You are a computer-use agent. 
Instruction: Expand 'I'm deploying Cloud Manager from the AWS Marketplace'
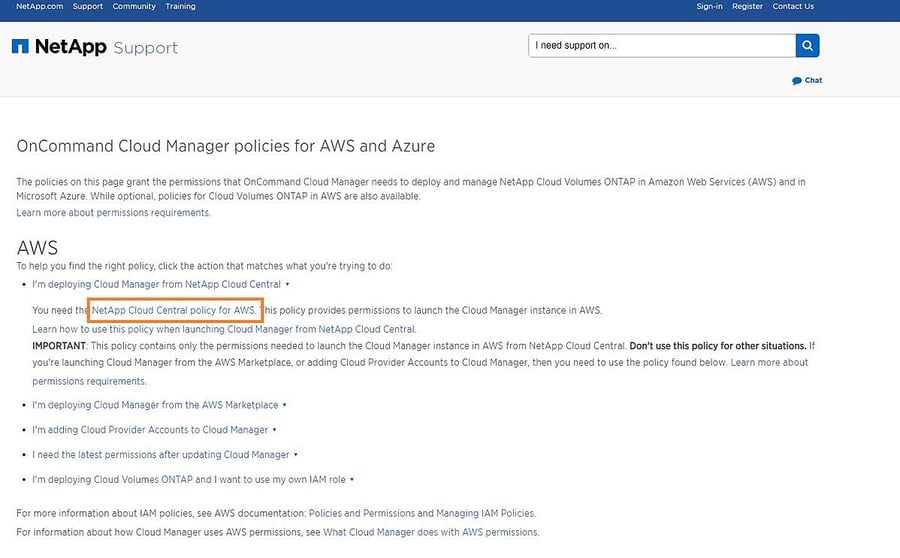click(159, 405)
